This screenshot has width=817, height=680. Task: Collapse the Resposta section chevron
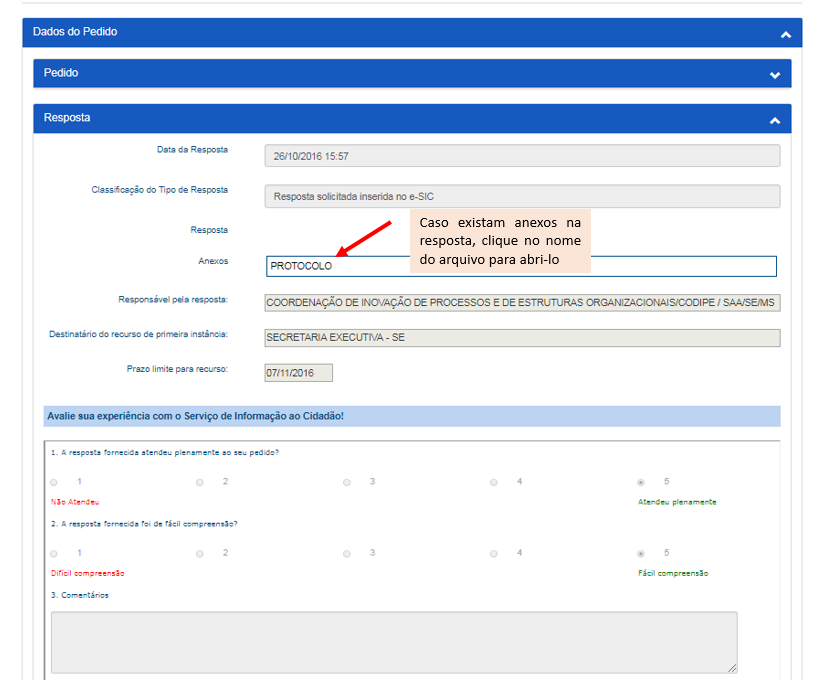[x=775, y=119]
